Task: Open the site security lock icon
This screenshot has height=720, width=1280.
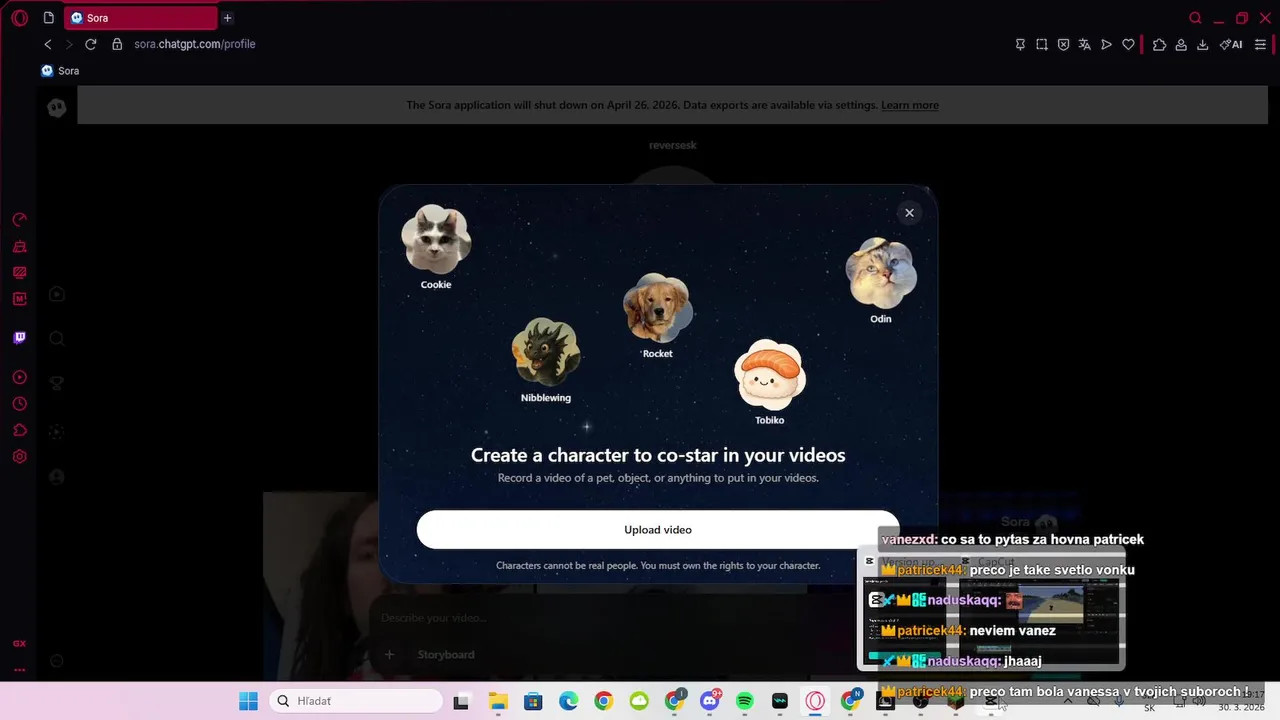Action: 117,44
